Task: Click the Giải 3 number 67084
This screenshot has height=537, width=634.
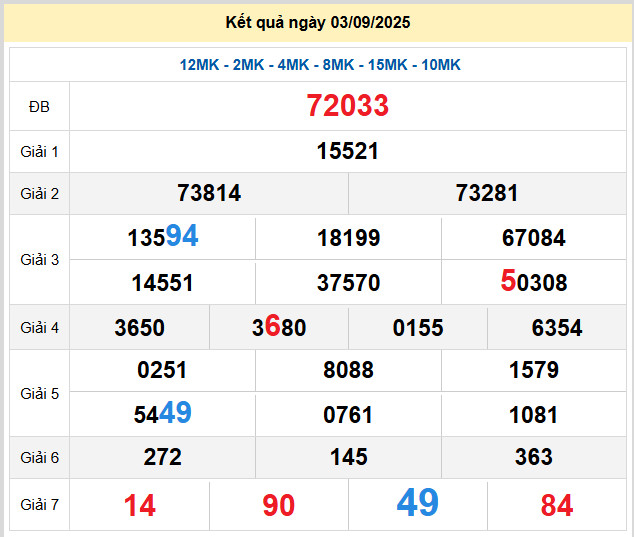Action: [534, 238]
